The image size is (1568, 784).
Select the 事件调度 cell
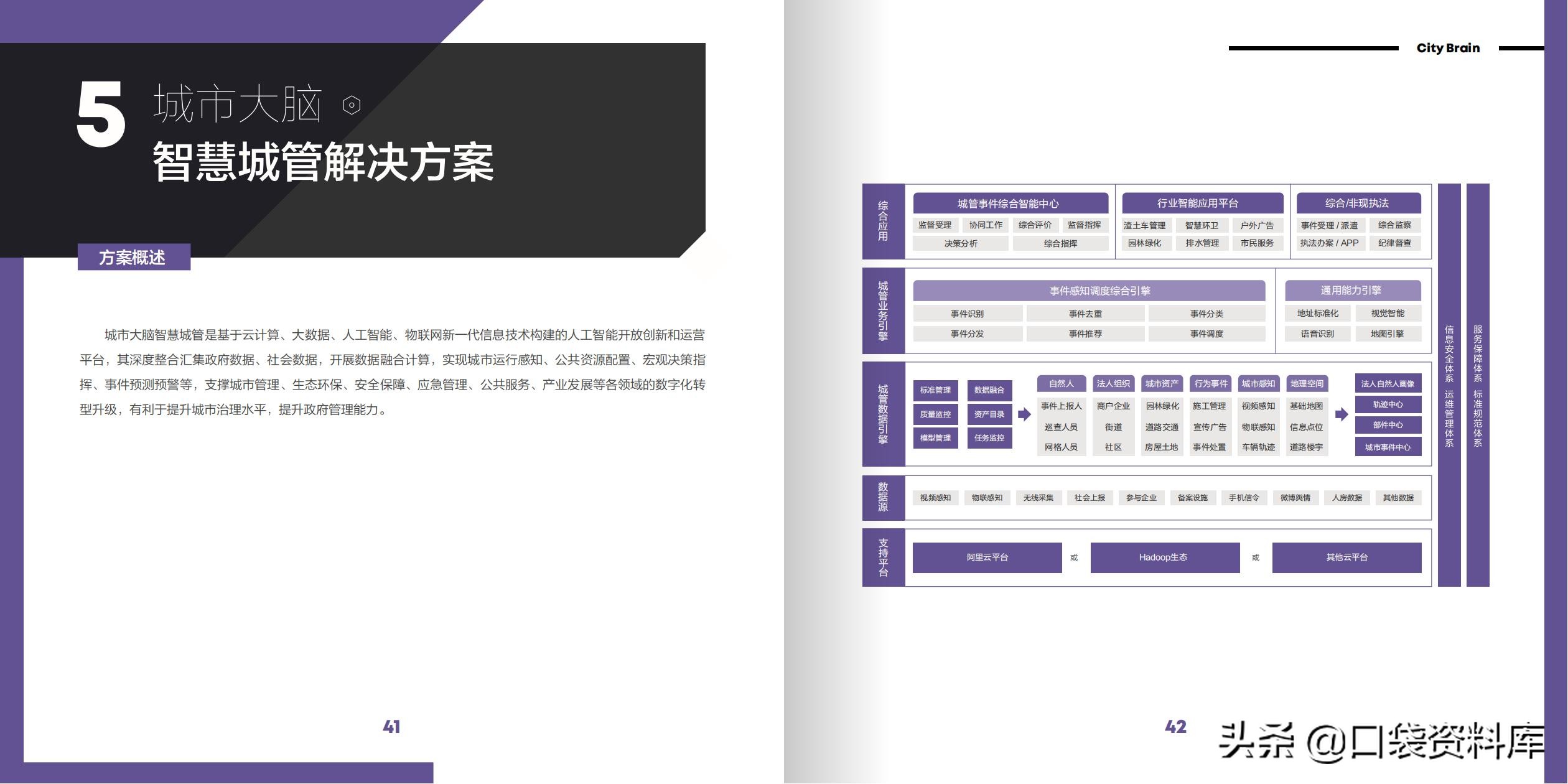[1207, 334]
